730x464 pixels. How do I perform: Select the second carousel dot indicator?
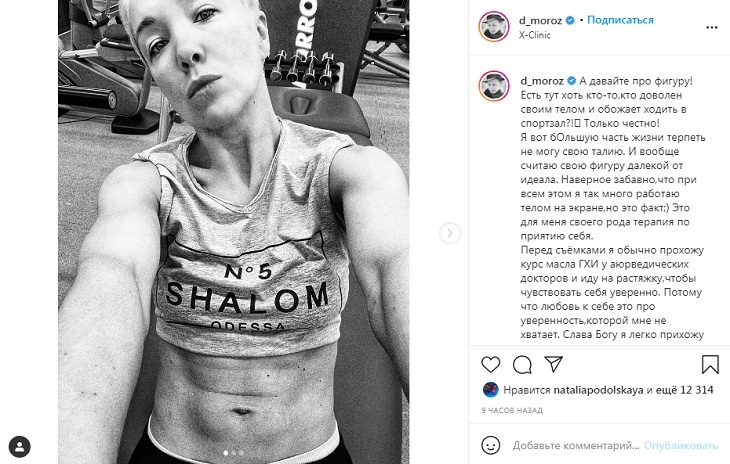tap(234, 452)
